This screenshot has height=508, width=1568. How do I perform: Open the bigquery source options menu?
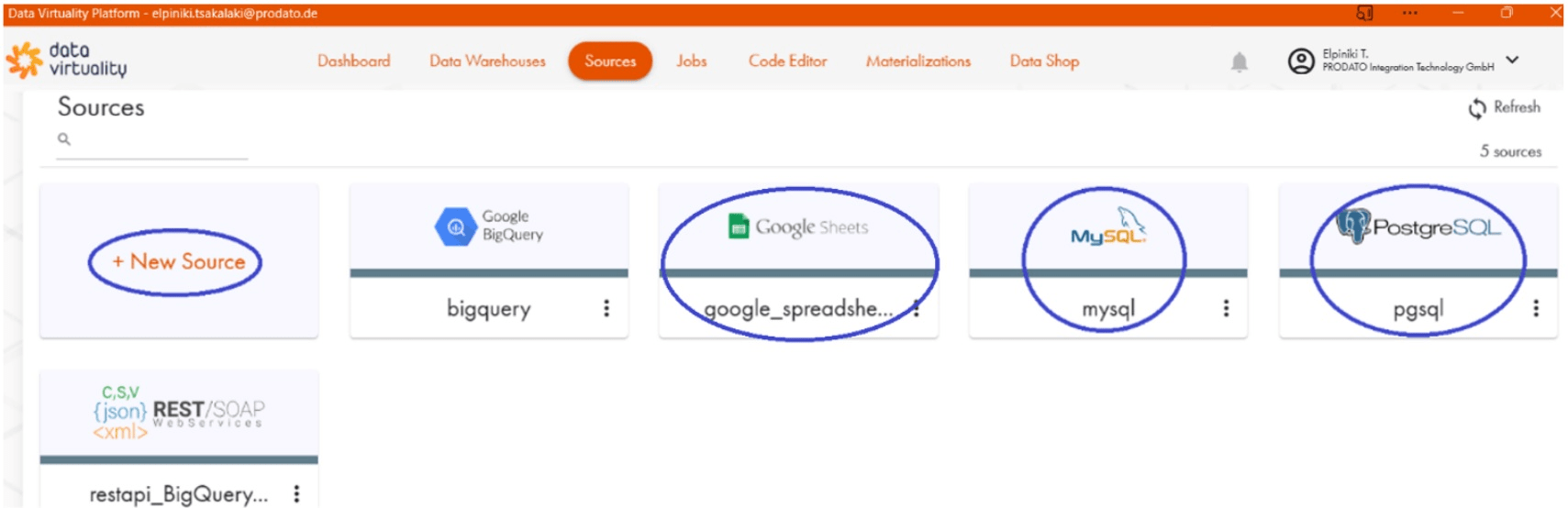(606, 308)
